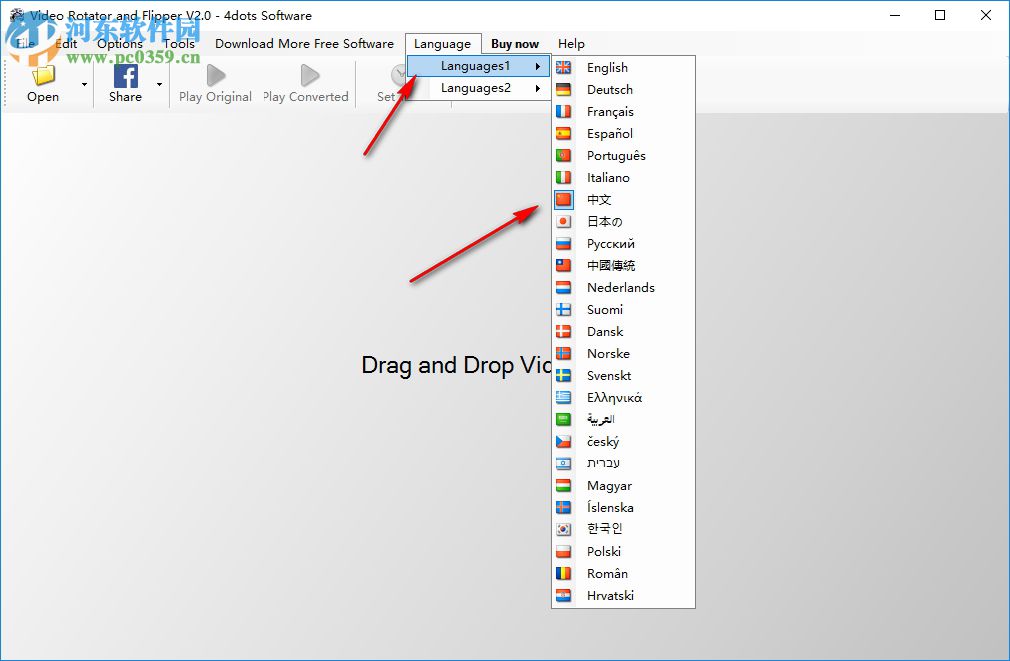This screenshot has width=1010, height=661.
Task: Select the British flag icon for English
Action: click(564, 67)
